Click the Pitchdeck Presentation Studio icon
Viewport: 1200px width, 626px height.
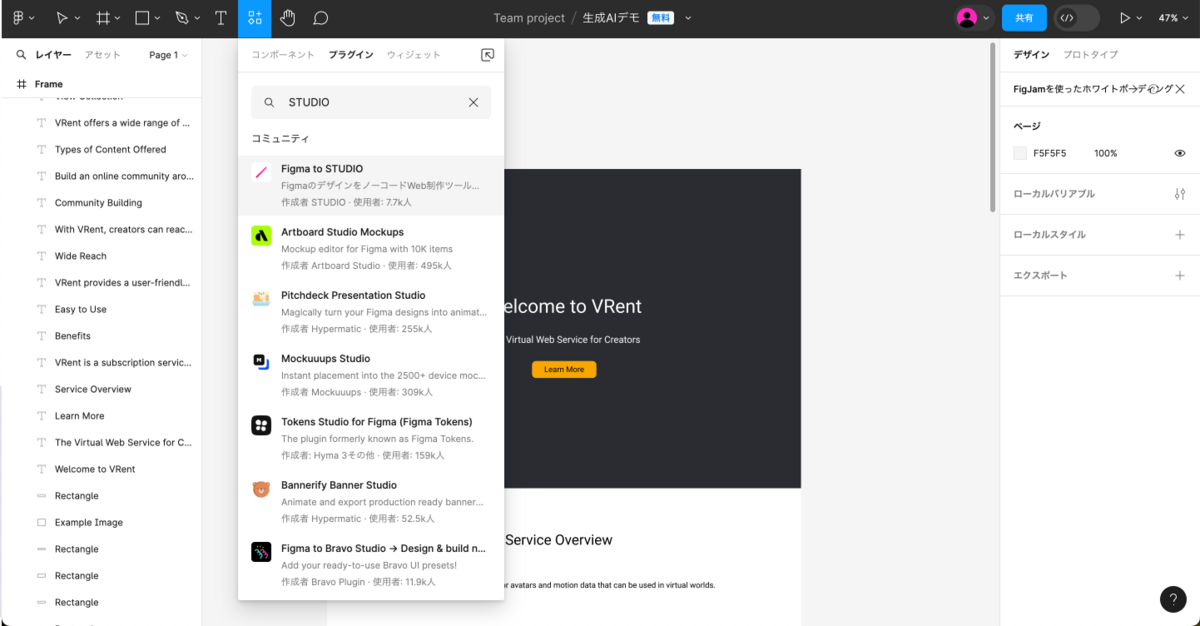(261, 299)
